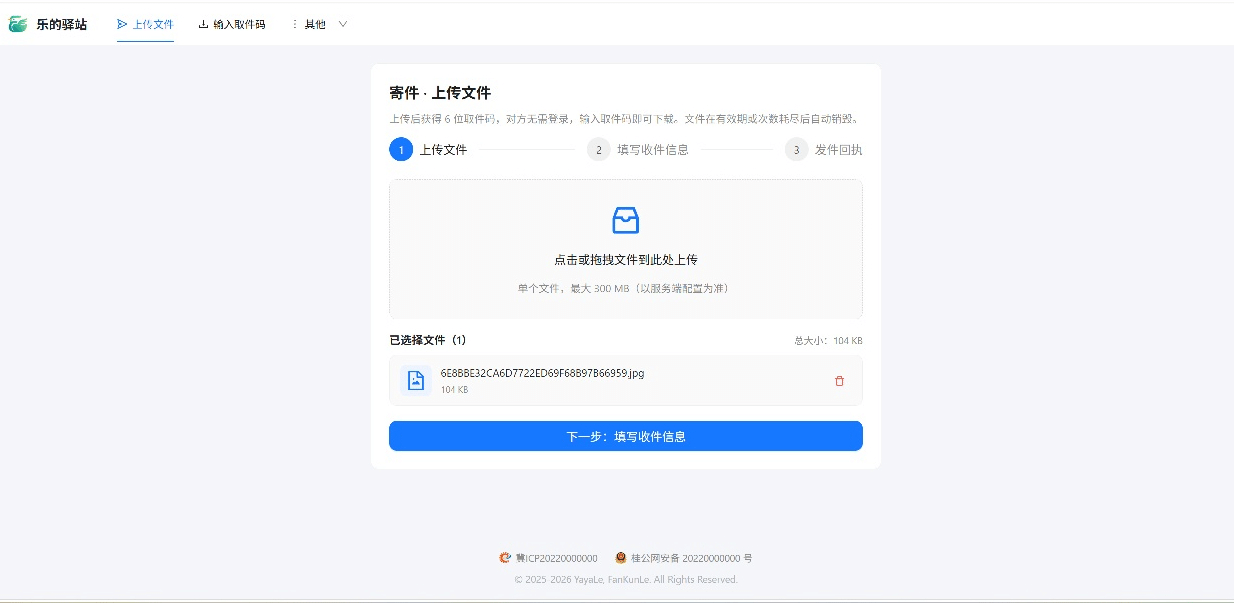Click the copyright YayaLe, FanKunLe text

(626, 579)
